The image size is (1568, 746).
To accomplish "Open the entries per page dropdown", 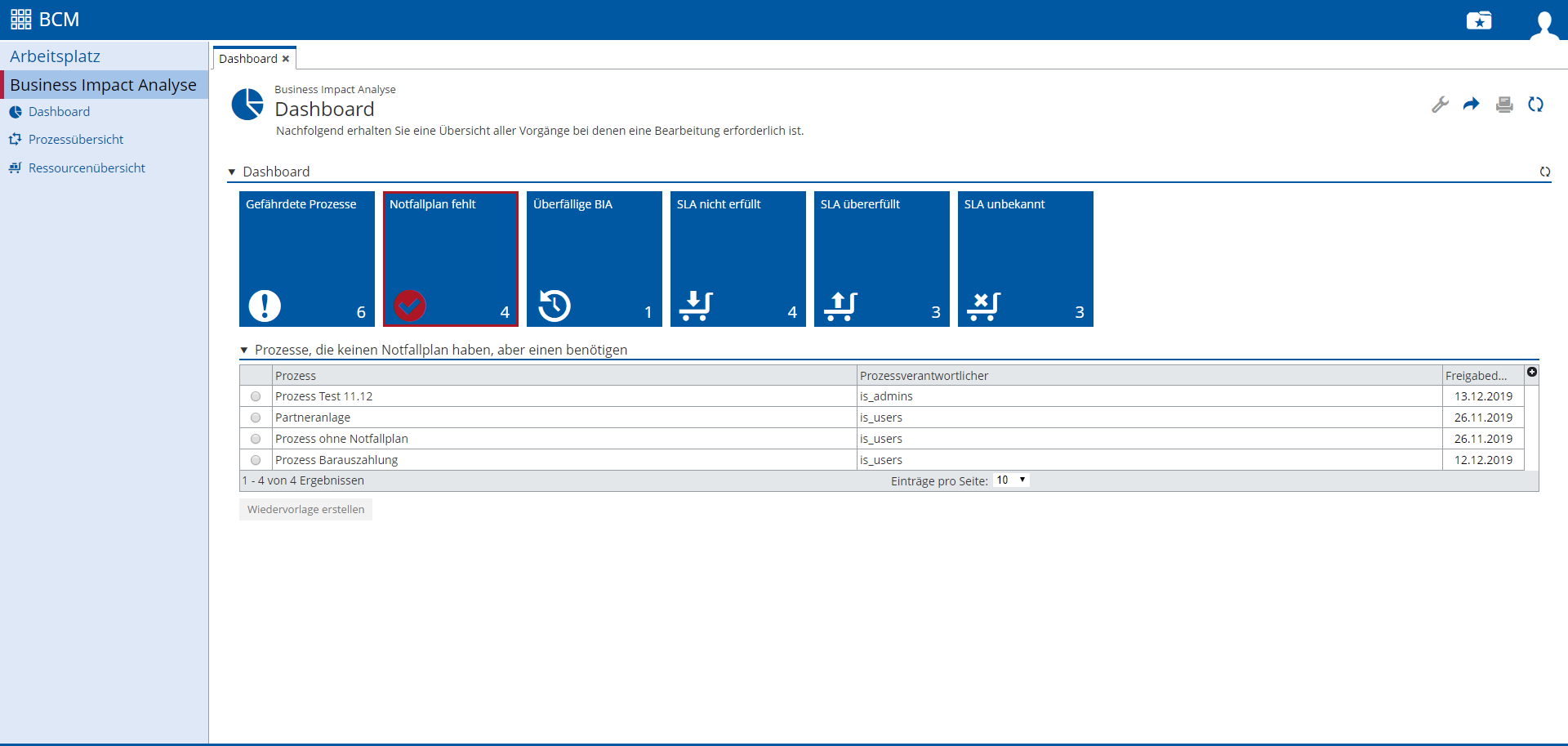I will [1011, 480].
